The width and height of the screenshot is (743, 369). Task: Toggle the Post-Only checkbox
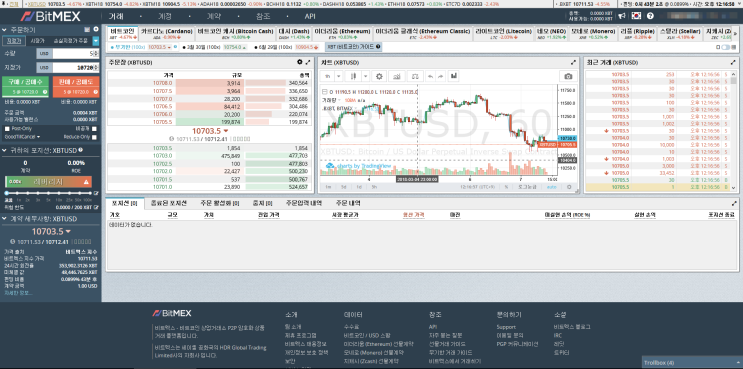7,129
